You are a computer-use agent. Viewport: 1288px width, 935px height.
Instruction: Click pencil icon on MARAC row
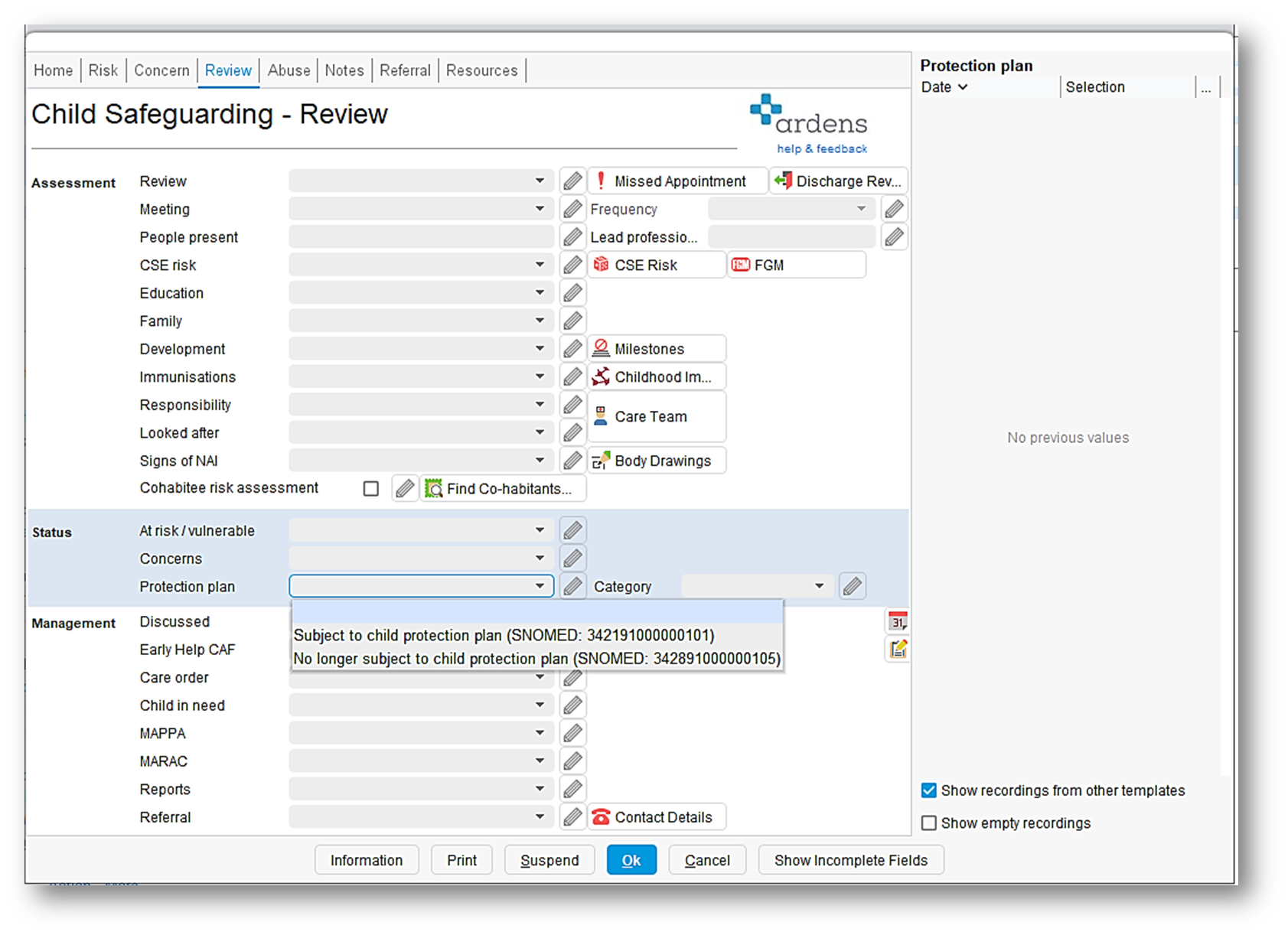coord(572,761)
